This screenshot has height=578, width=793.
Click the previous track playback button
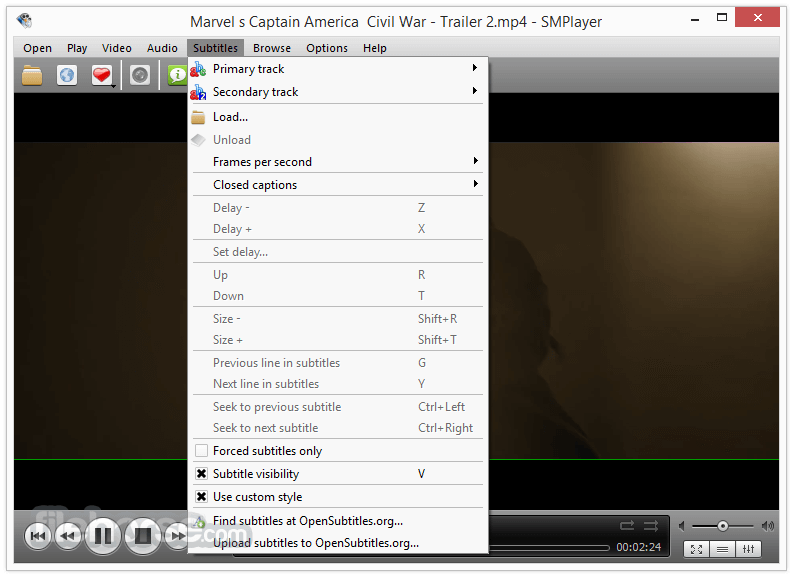point(38,536)
